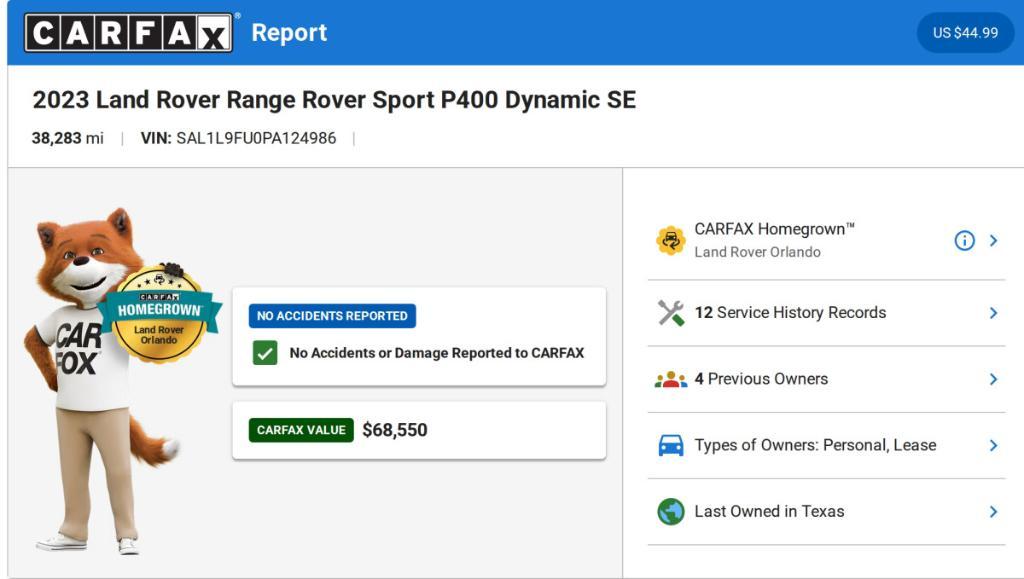Click the VIN number SAL1L9FU0PA124986
1024x579 pixels.
(256, 138)
